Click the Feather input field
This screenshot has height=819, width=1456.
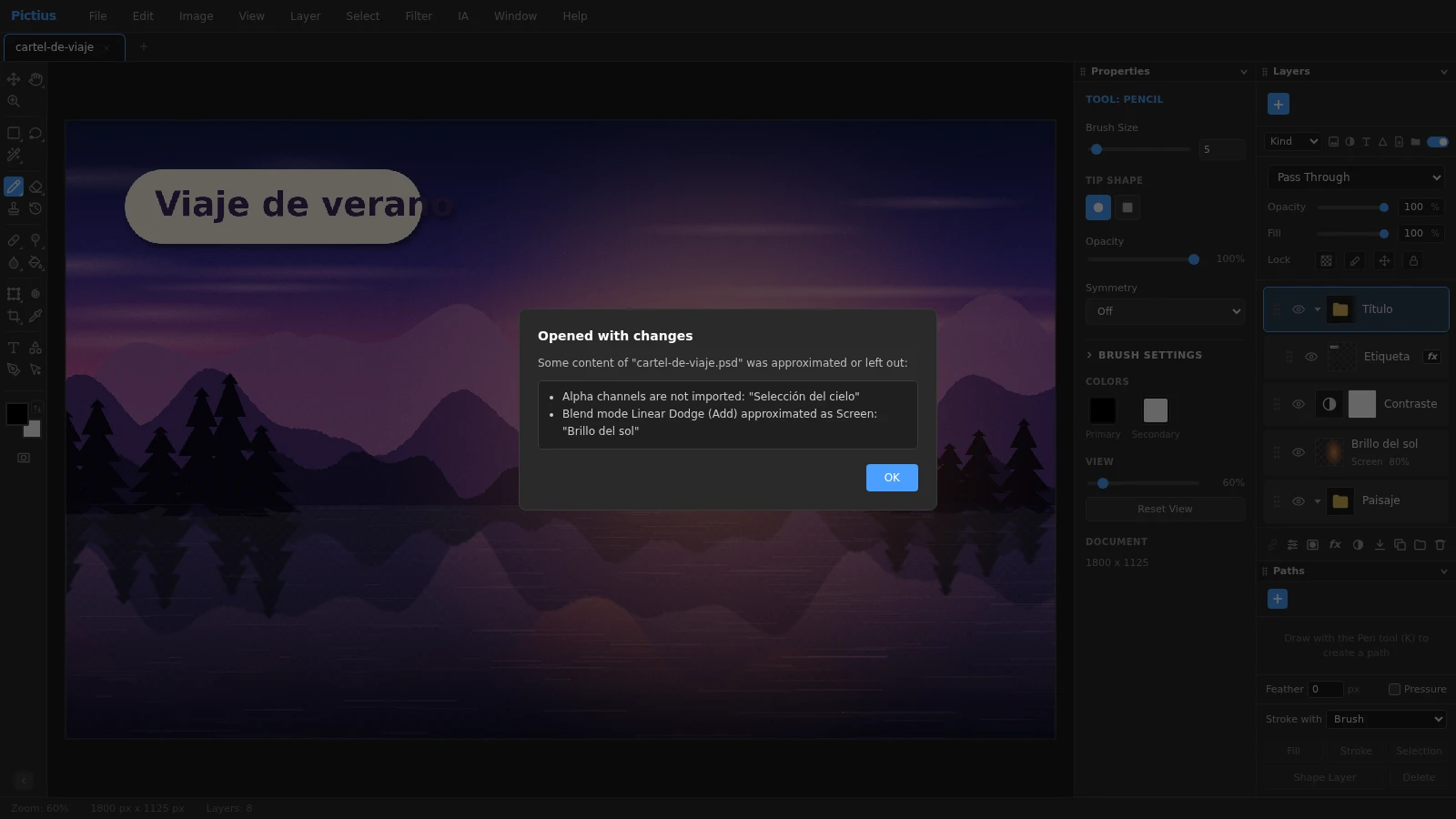1325,689
